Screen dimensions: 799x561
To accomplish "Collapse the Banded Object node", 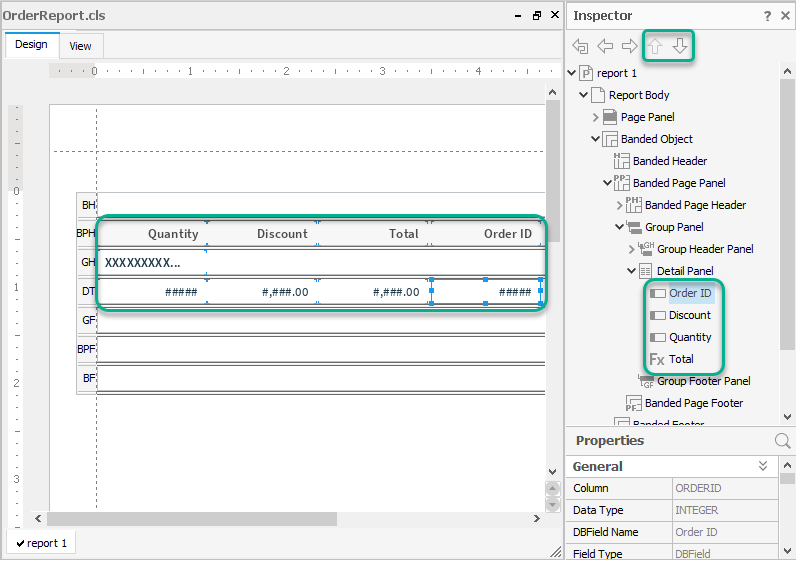I will [x=595, y=139].
